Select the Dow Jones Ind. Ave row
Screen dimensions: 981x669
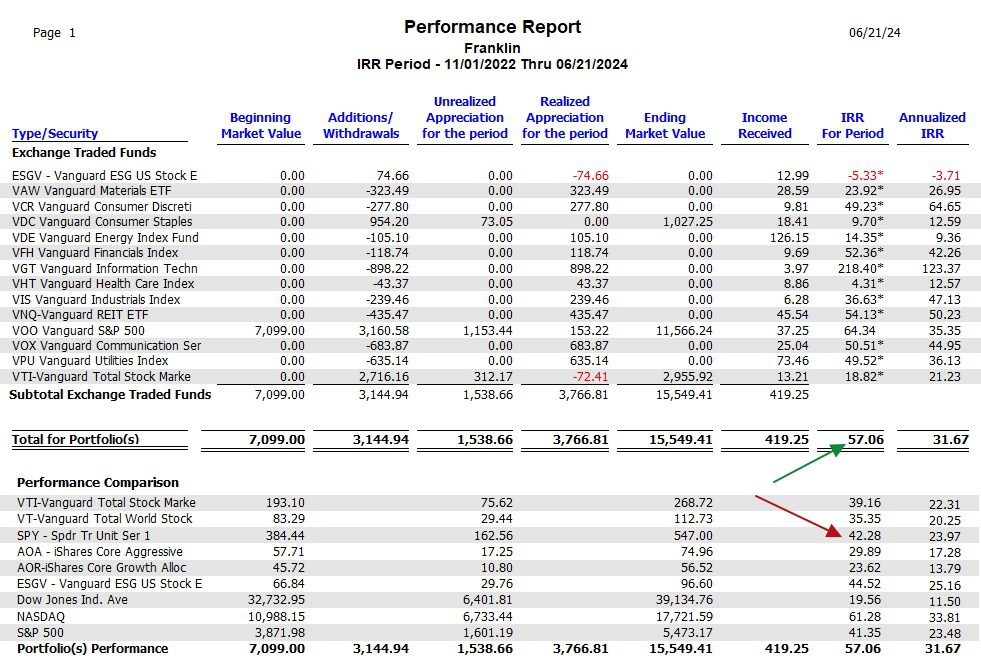click(490, 600)
